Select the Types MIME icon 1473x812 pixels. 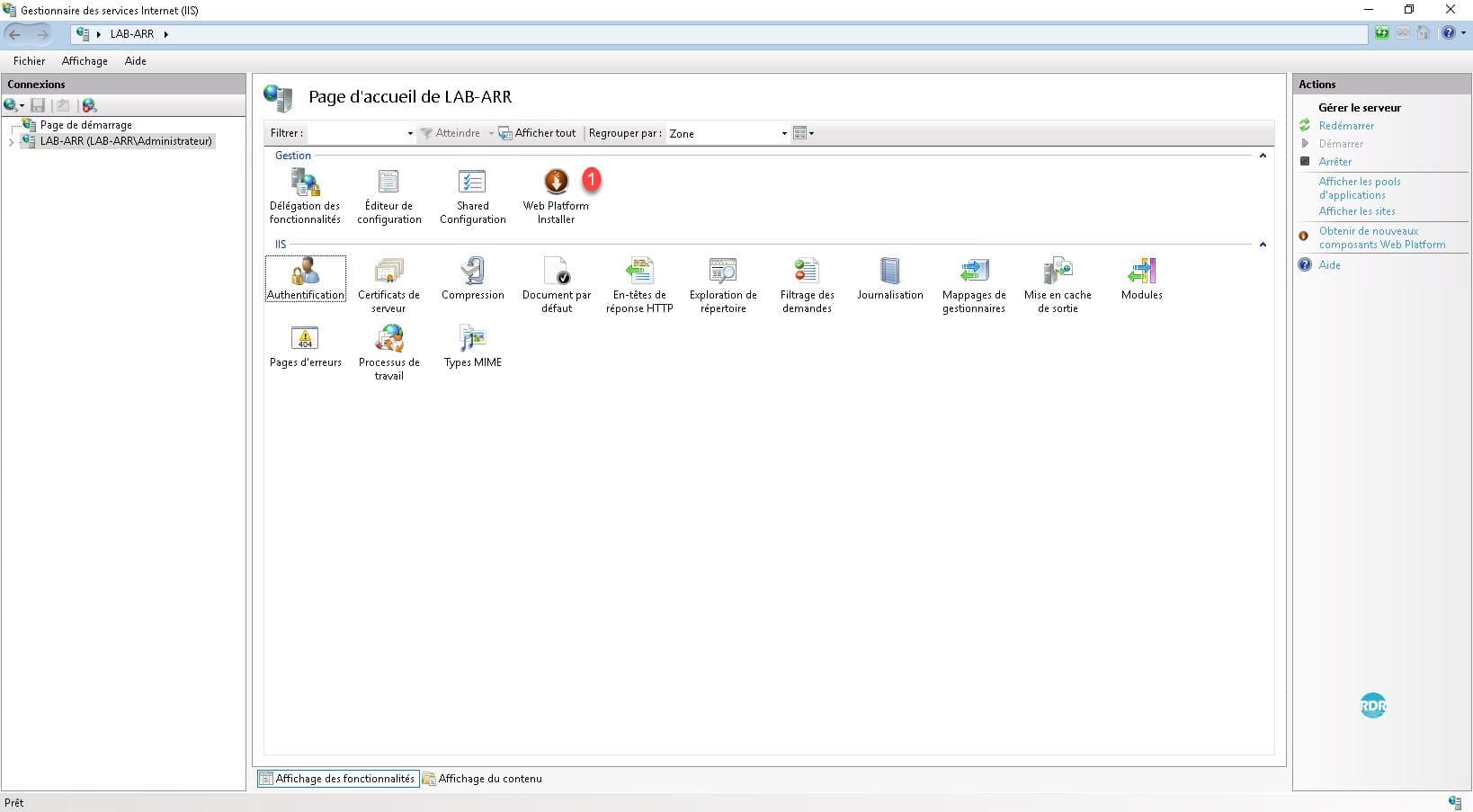coord(472,346)
